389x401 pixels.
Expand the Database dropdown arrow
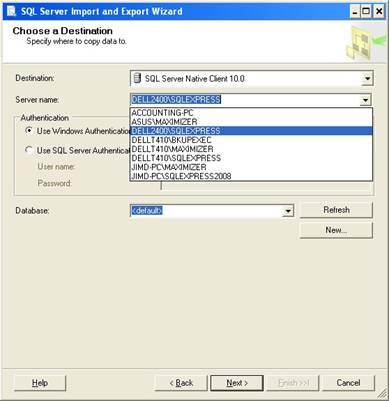288,211
